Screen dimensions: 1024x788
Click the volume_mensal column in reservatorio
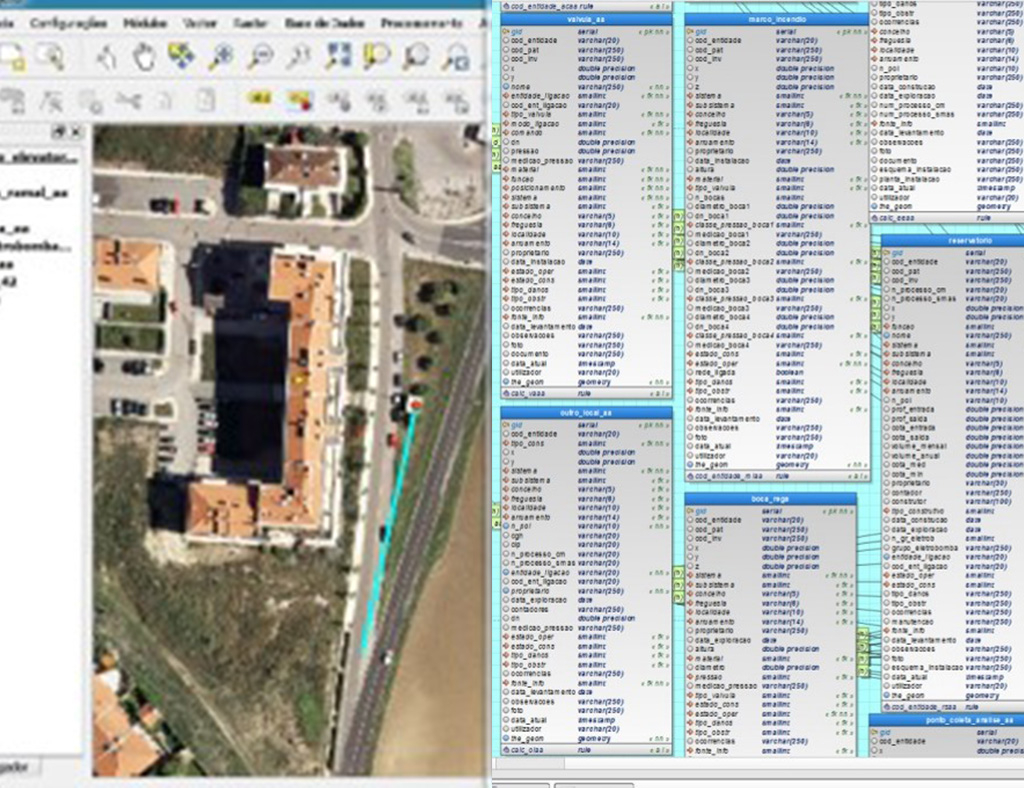coord(953,447)
